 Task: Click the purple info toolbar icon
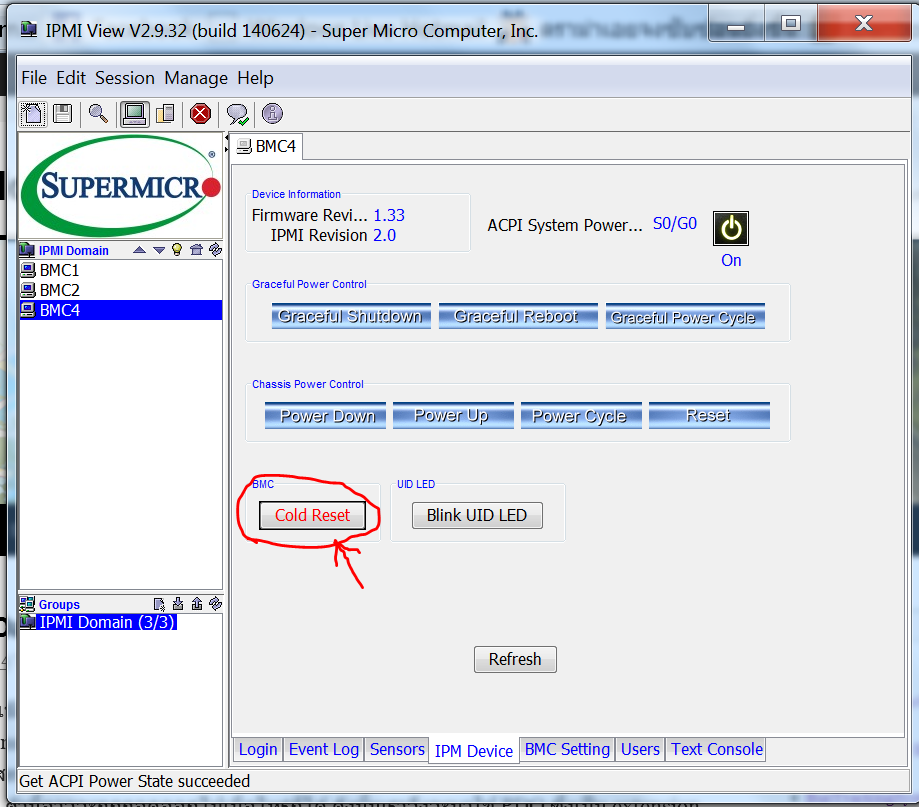(x=273, y=114)
